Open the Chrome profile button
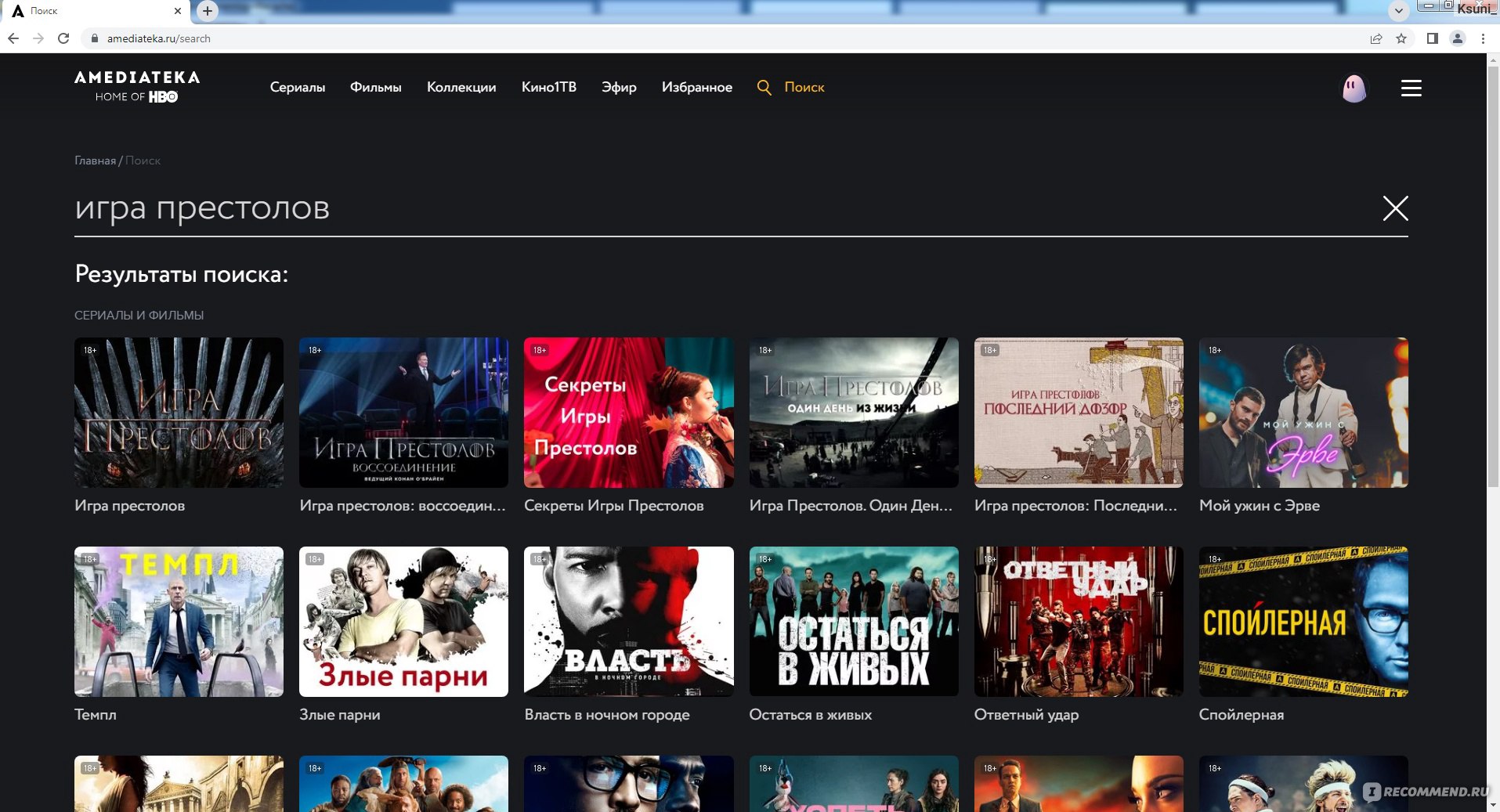1500x812 pixels. 1458,38
